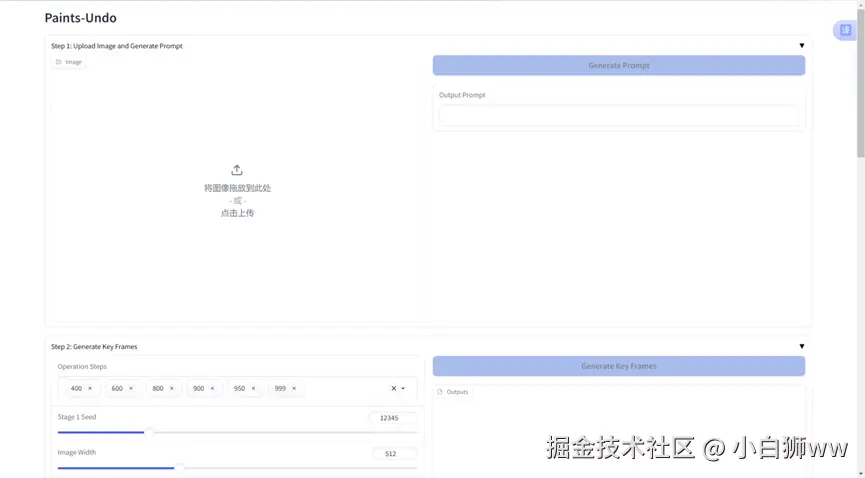Remove the 950 operation step chip
The width and height of the screenshot is (865, 478).
coord(253,389)
